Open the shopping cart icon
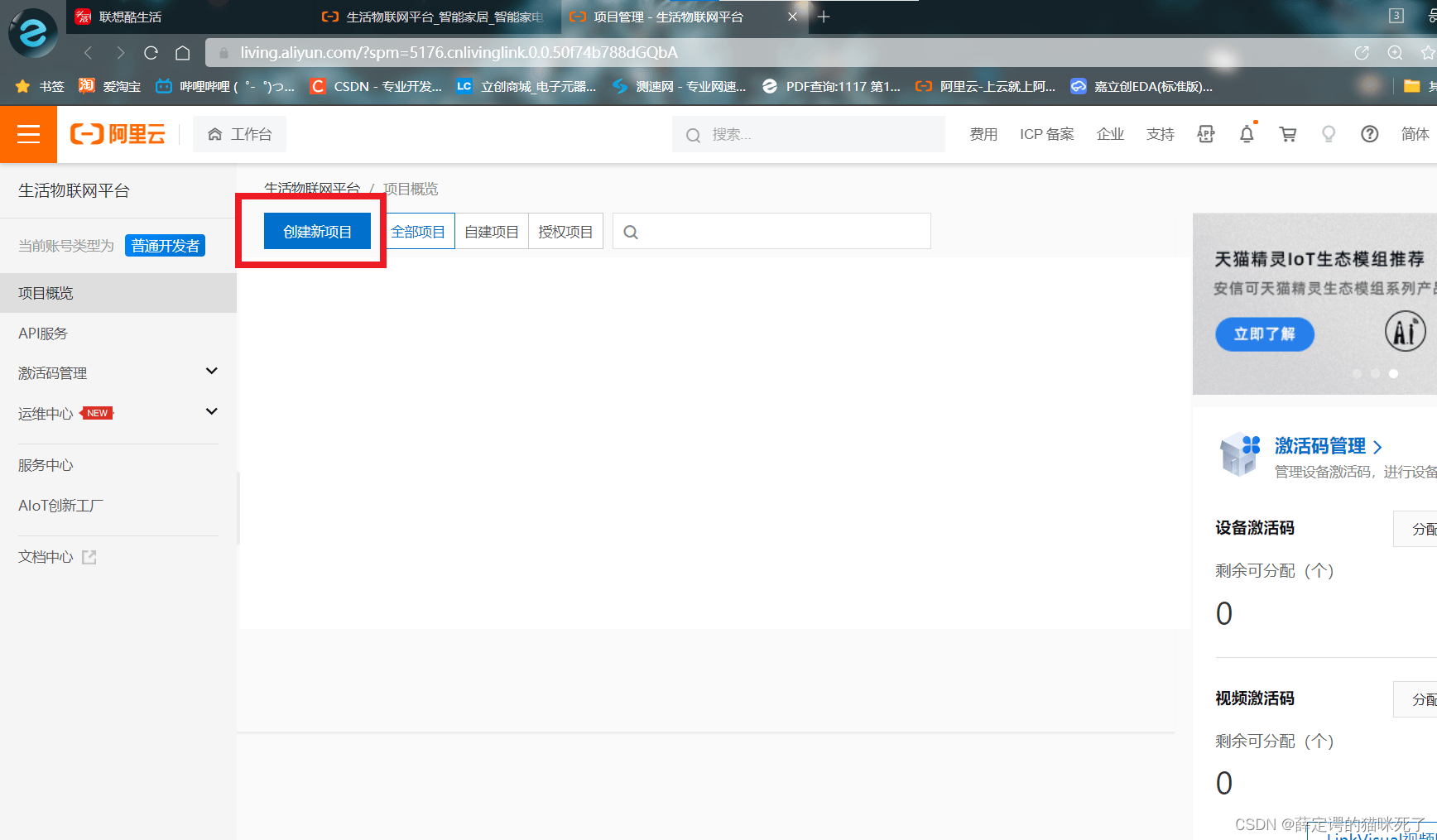The height and width of the screenshot is (840, 1437). [1287, 134]
